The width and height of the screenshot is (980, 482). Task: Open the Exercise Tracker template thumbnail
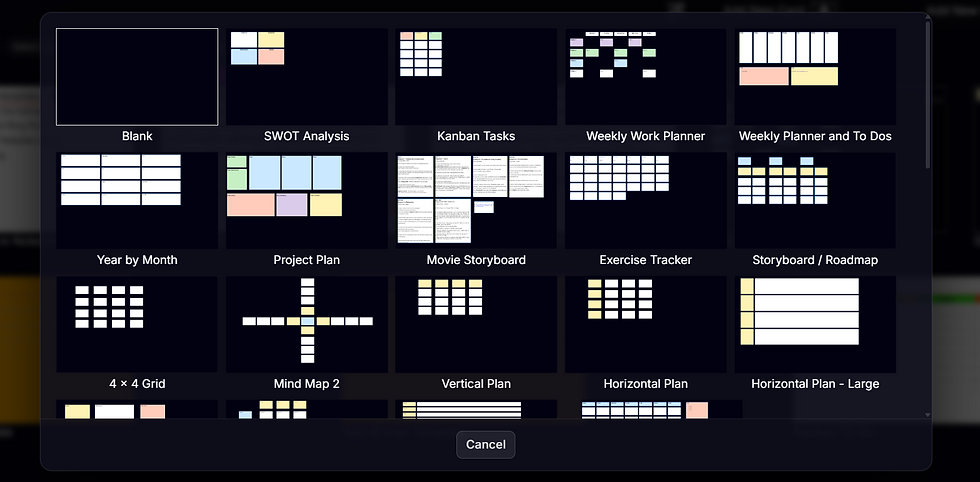[646, 201]
